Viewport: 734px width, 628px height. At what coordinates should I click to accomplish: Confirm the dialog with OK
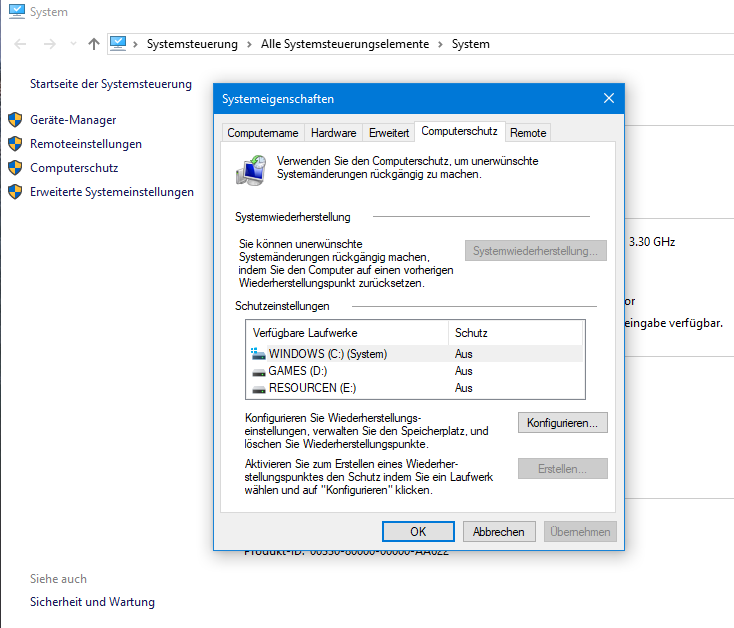click(418, 532)
